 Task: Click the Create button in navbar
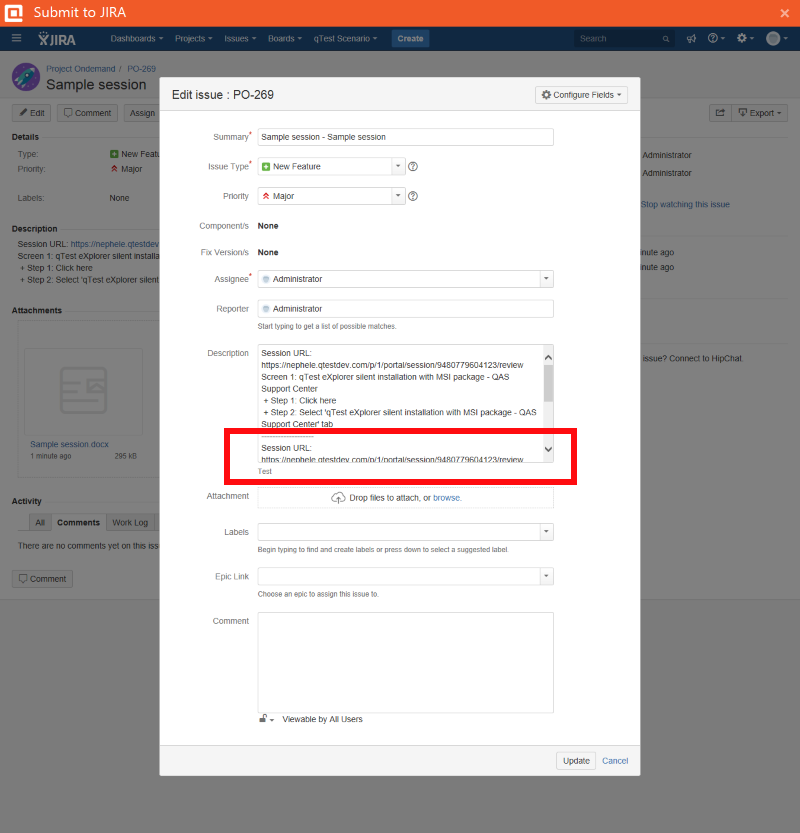pyautogui.click(x=410, y=38)
